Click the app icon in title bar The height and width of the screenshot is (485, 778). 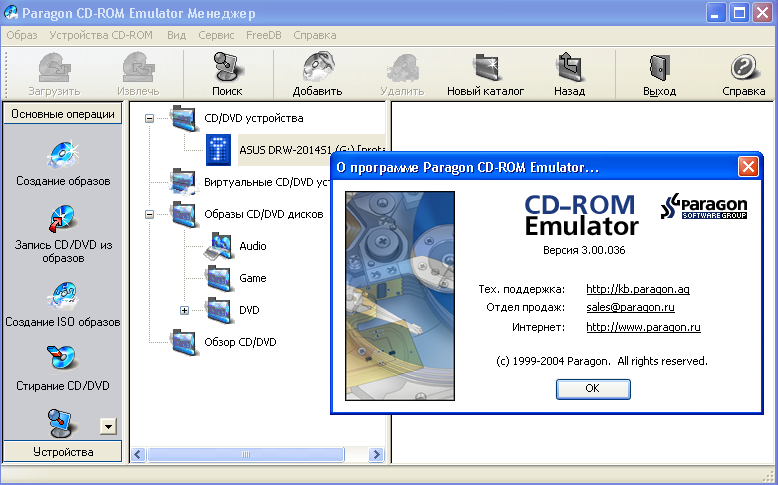pyautogui.click(x=11, y=13)
